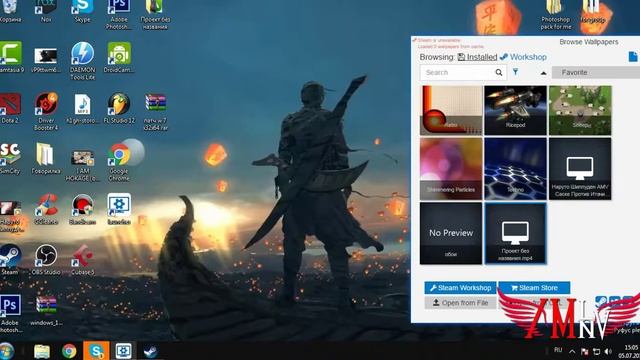Switch to the Workshop tab
Image resolution: width=640 pixels, height=360 pixels.
click(x=523, y=57)
